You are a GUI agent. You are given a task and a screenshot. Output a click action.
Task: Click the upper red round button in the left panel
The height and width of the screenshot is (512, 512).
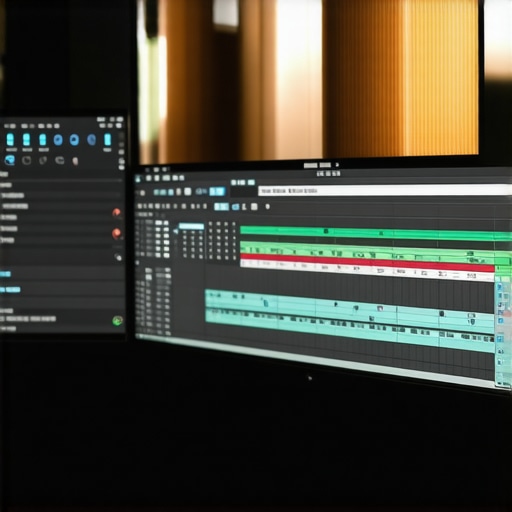tap(116, 213)
